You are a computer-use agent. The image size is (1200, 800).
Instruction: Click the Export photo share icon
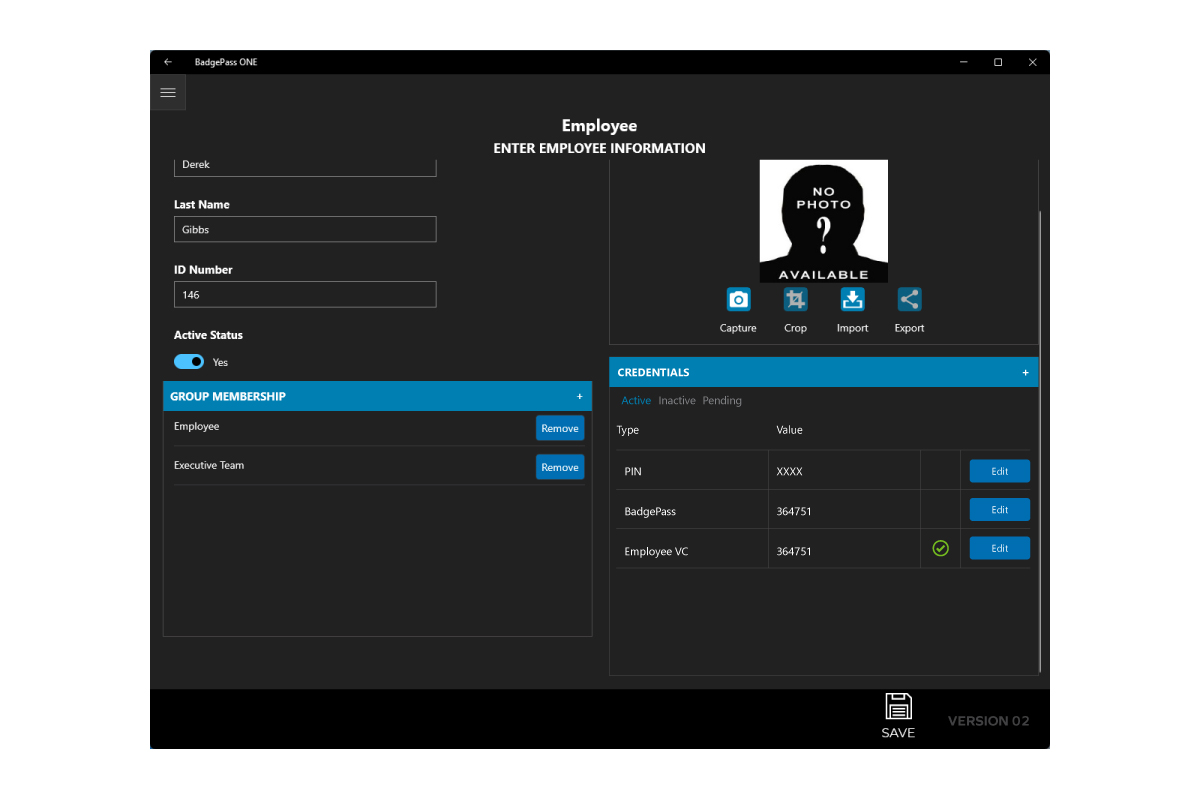pos(909,299)
